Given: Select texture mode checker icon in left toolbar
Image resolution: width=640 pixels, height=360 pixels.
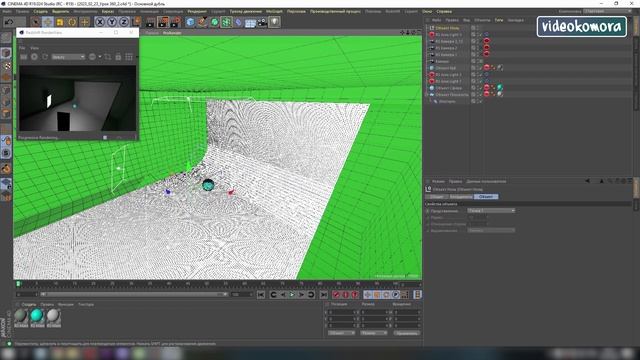Looking at the screenshot, I should tap(6, 65).
